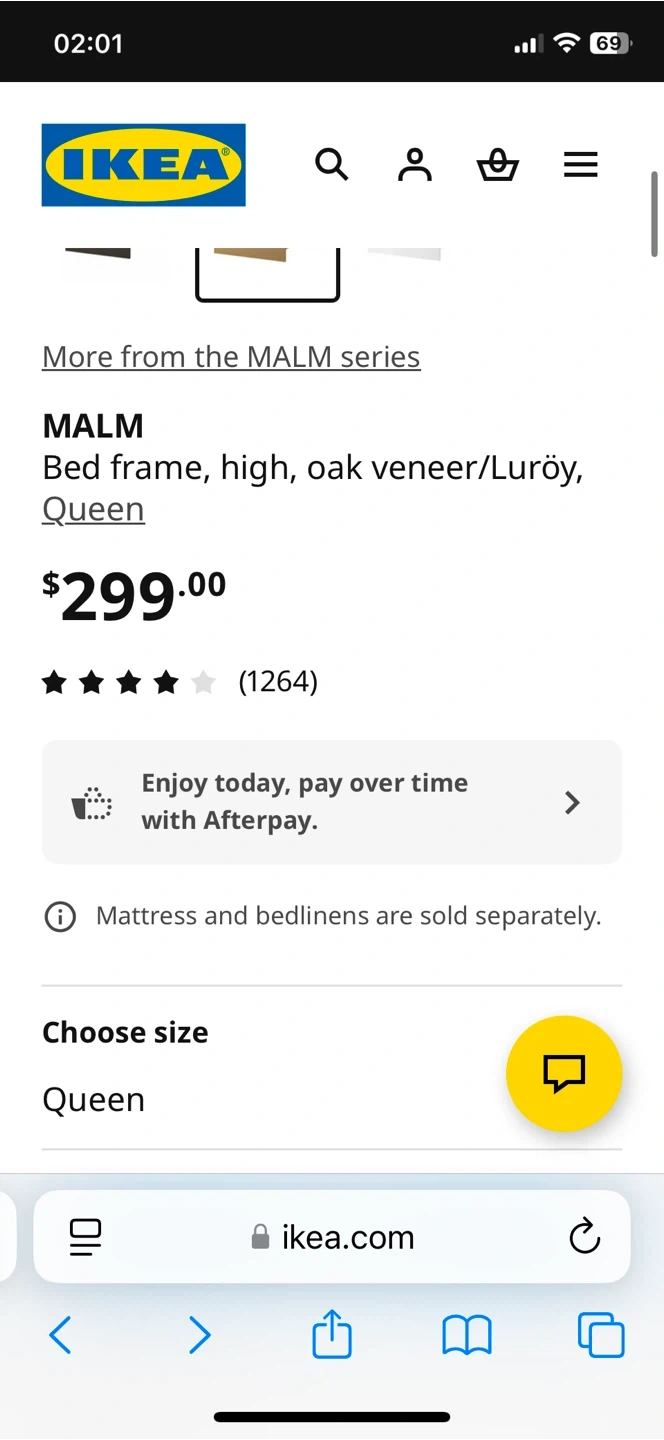Select the white color thumbnail
This screenshot has width=664, height=1440.
click(x=404, y=256)
